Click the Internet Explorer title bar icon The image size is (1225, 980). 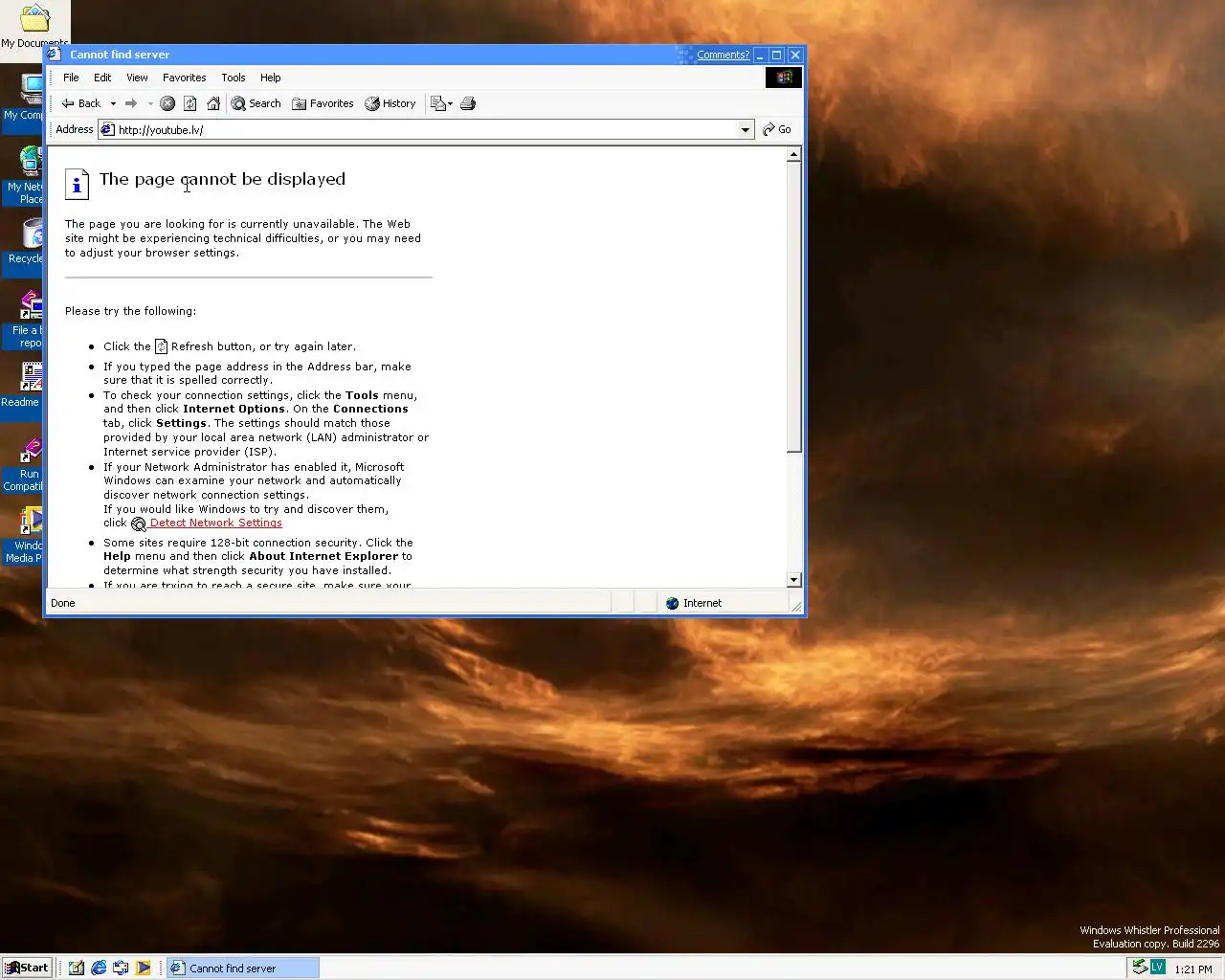click(55, 55)
